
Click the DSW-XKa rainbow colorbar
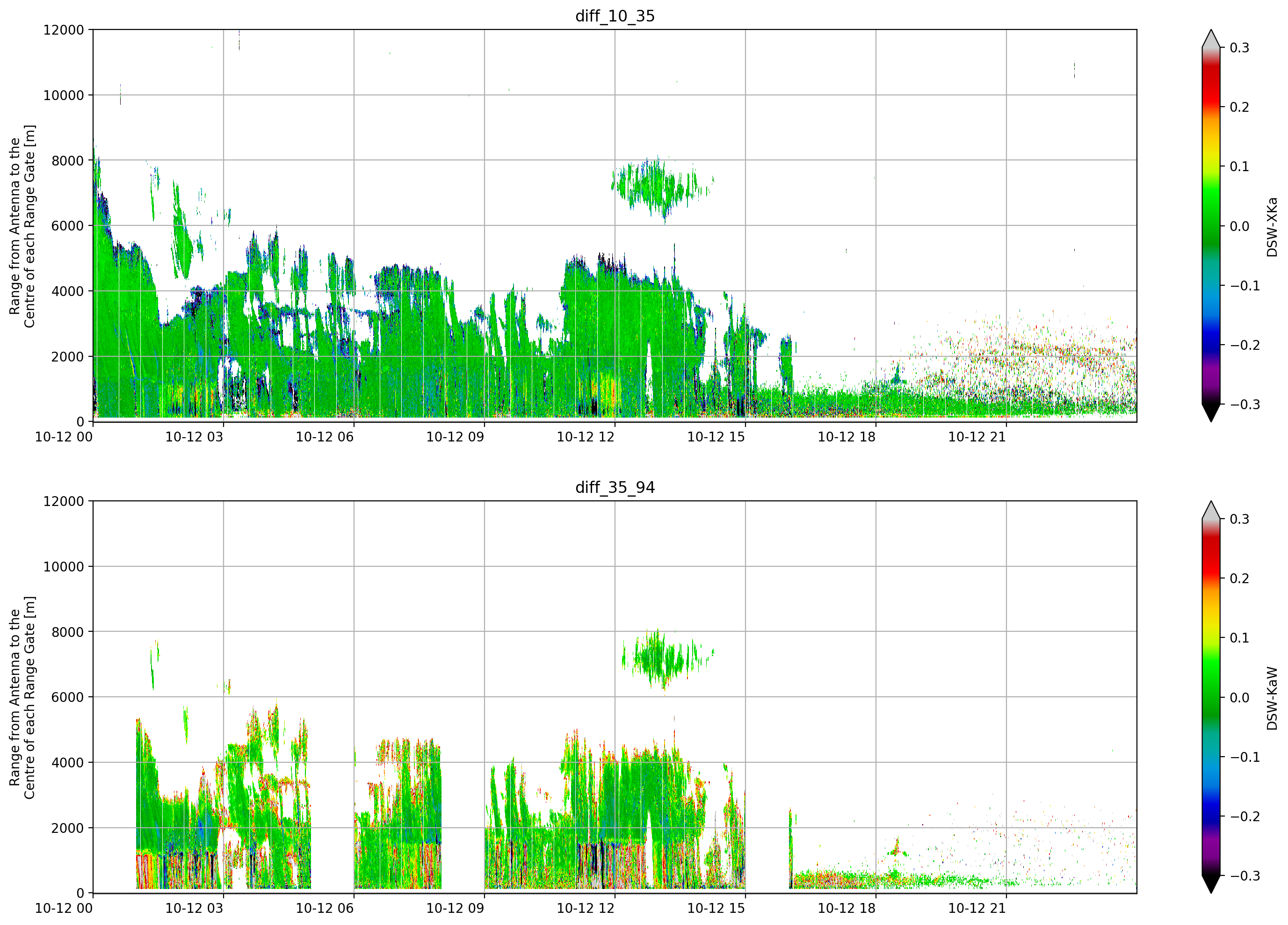point(1211,226)
